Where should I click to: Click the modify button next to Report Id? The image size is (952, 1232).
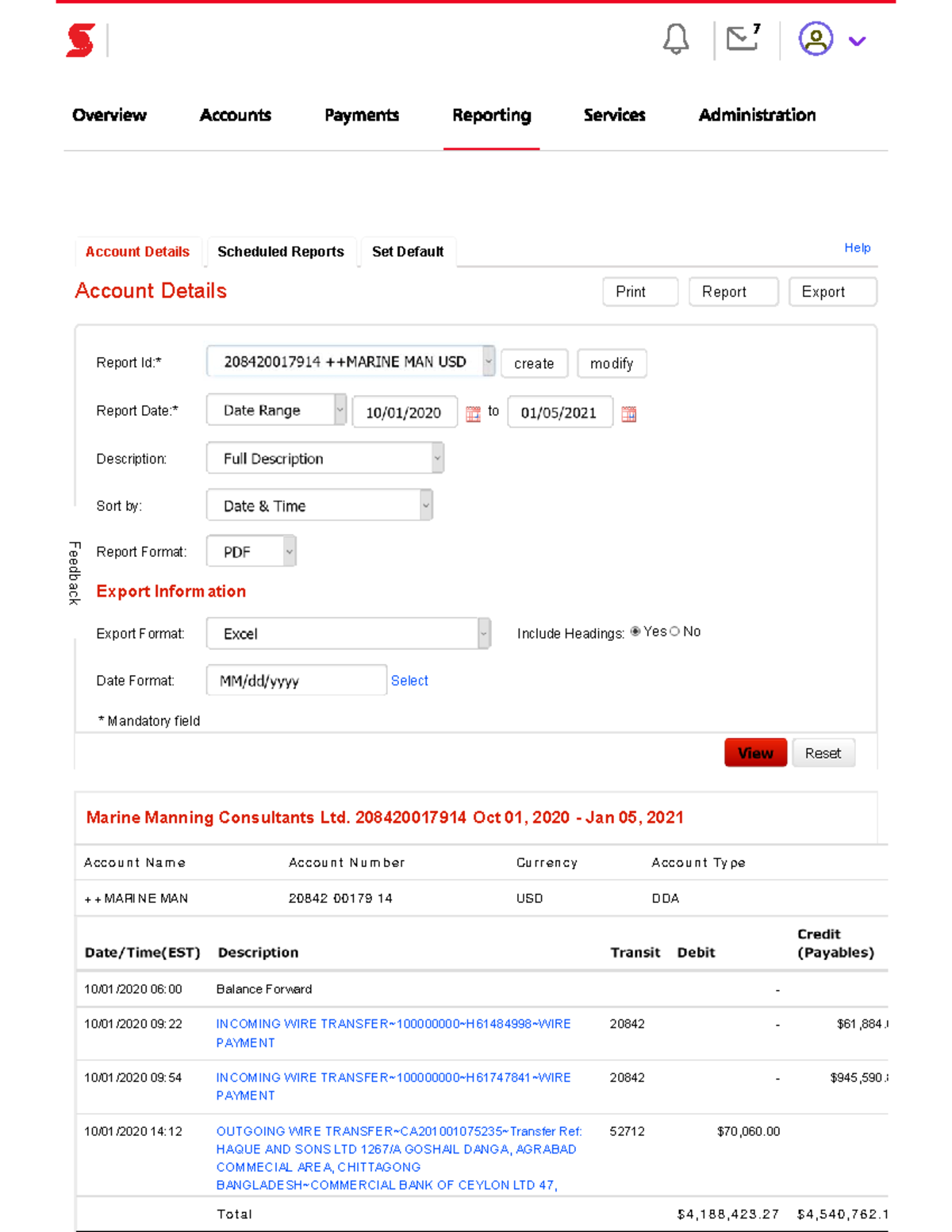[x=612, y=363]
